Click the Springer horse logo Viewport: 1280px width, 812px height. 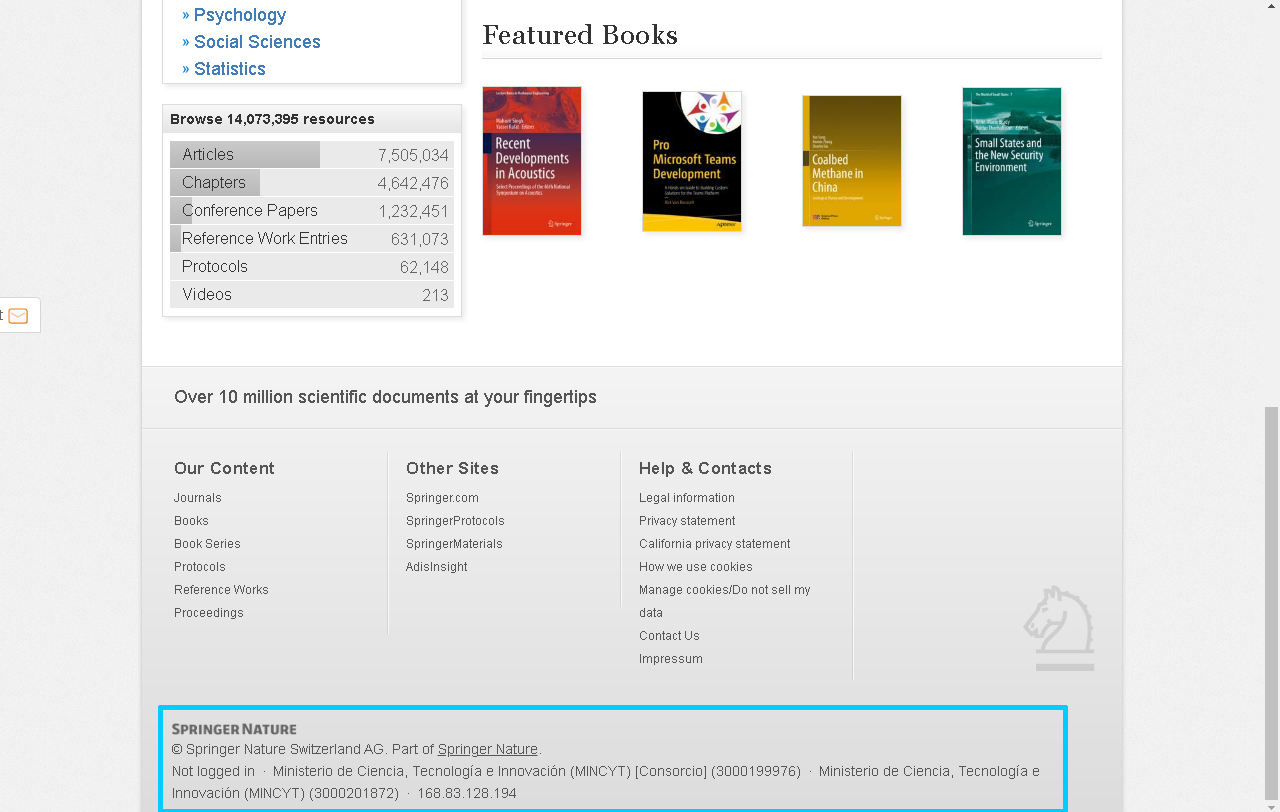[1059, 628]
